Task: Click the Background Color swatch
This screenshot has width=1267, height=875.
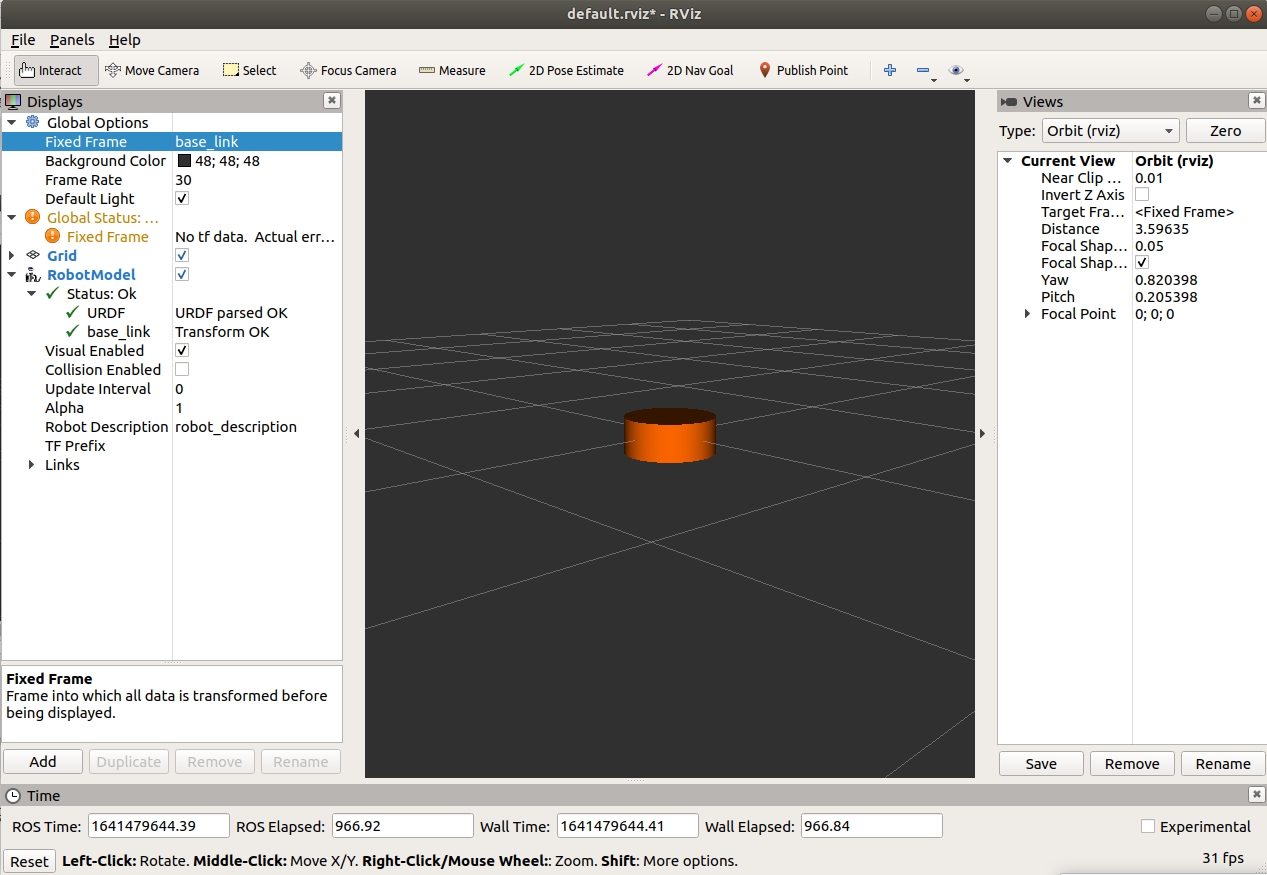Action: tap(185, 161)
